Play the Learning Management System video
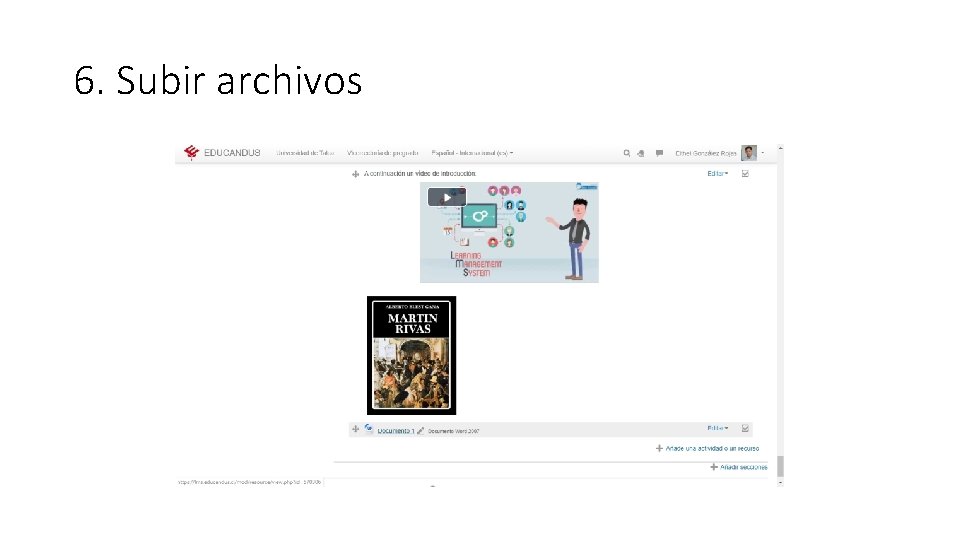This screenshot has height=540, width=960. (447, 197)
